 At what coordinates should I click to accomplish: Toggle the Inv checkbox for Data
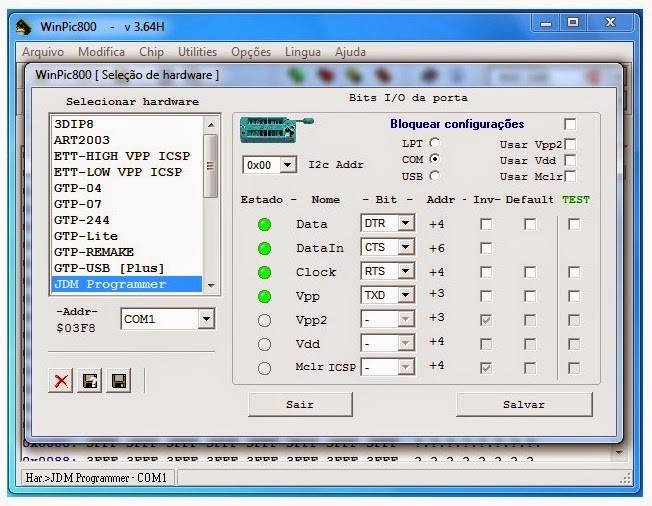pyautogui.click(x=486, y=225)
